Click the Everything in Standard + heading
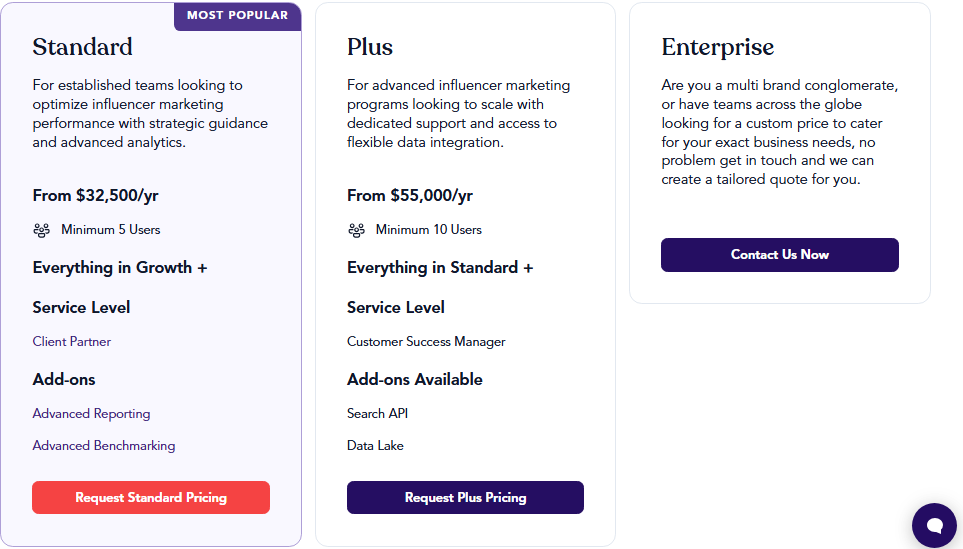963x549 pixels. click(440, 268)
